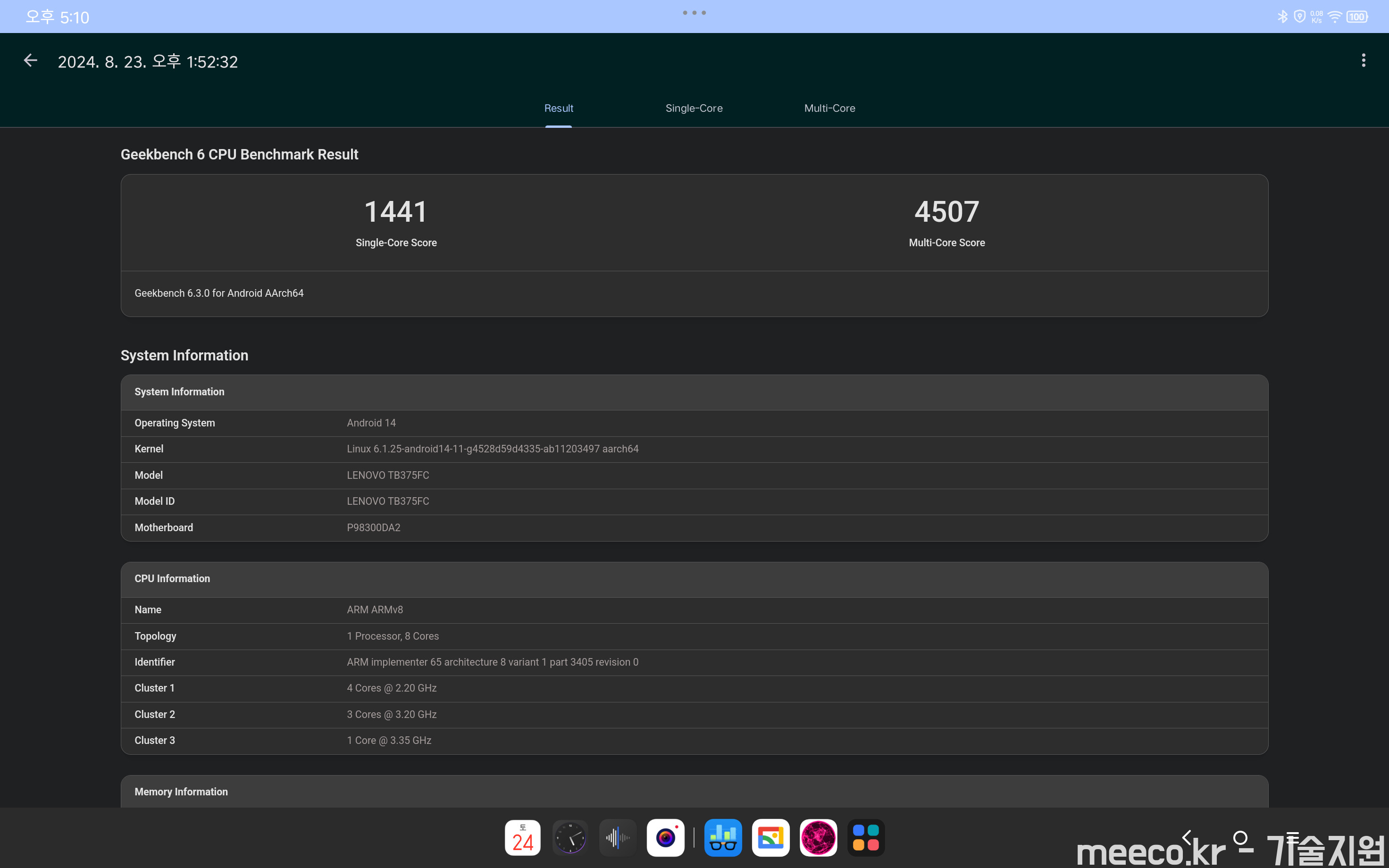Viewport: 1389px width, 868px height.
Task: Tap the Identifier row label
Action: [x=154, y=662]
